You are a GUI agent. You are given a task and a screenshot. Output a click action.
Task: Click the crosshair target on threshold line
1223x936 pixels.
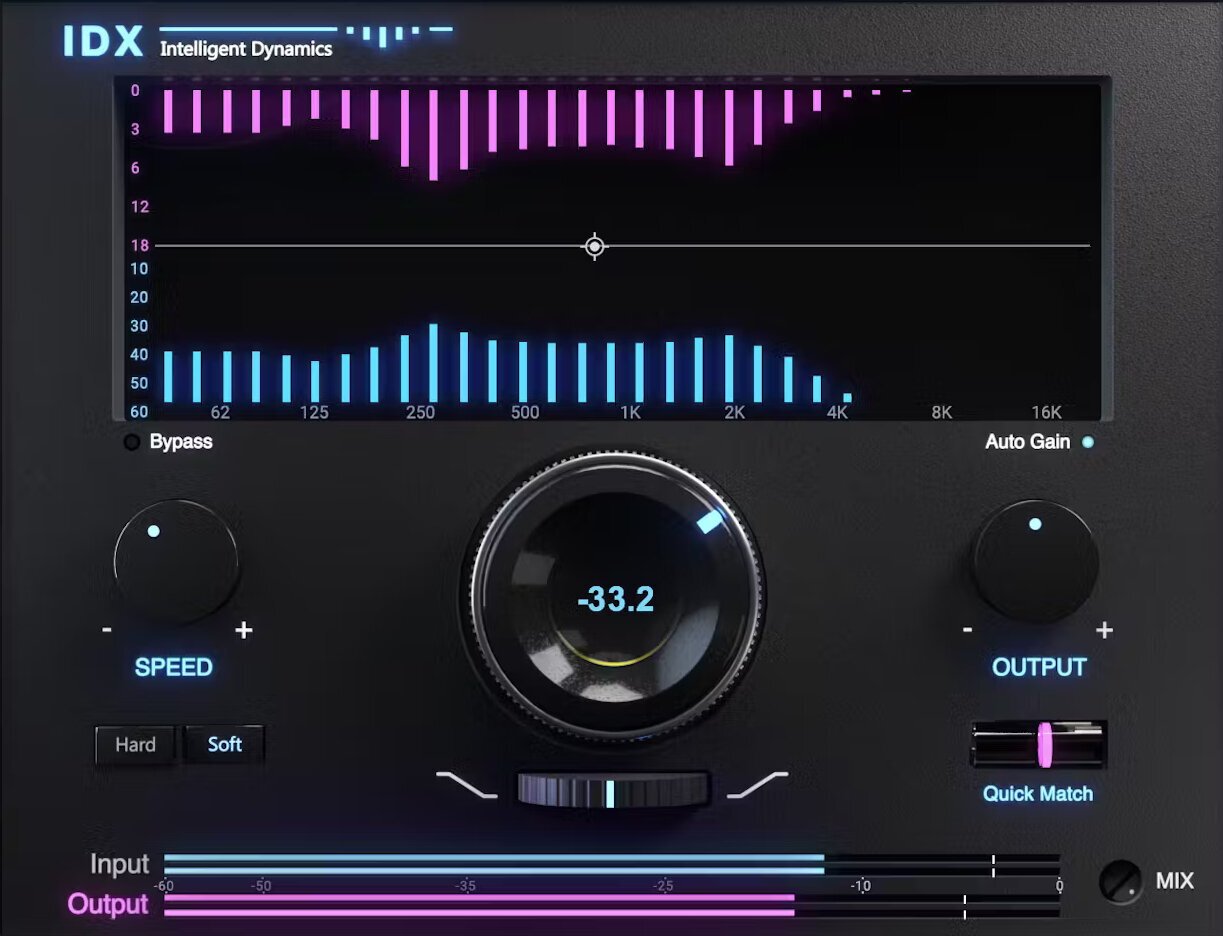[x=595, y=246]
